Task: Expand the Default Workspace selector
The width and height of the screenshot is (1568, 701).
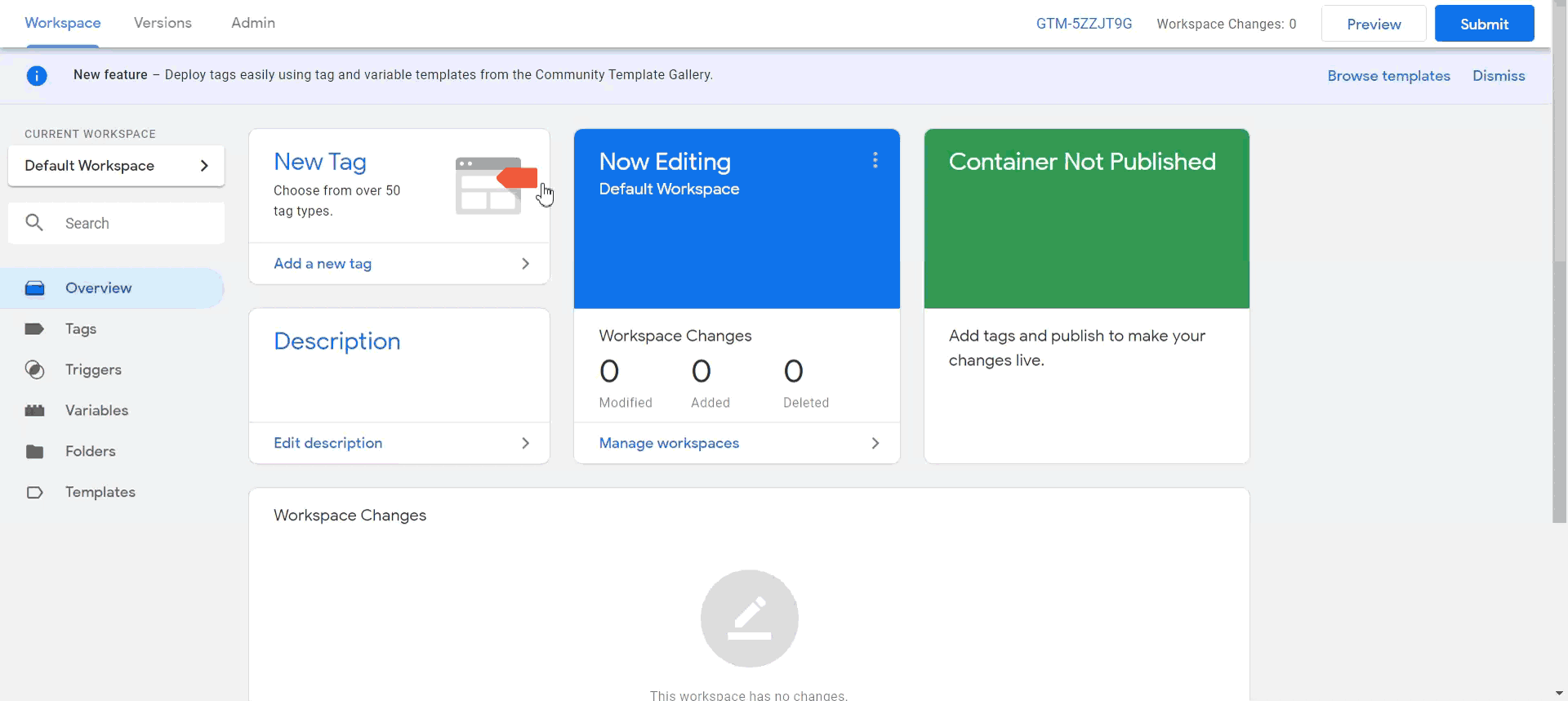Action: pos(116,166)
